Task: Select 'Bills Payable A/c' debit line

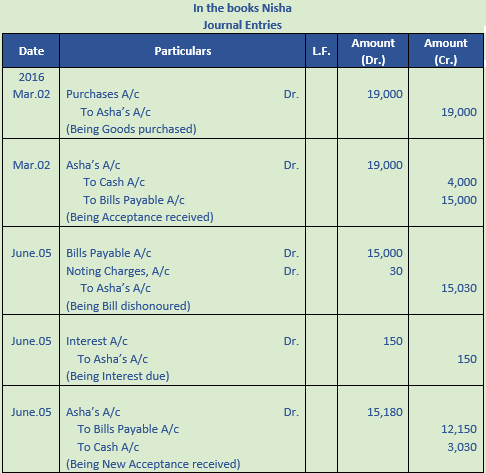Action: pyautogui.click(x=109, y=253)
